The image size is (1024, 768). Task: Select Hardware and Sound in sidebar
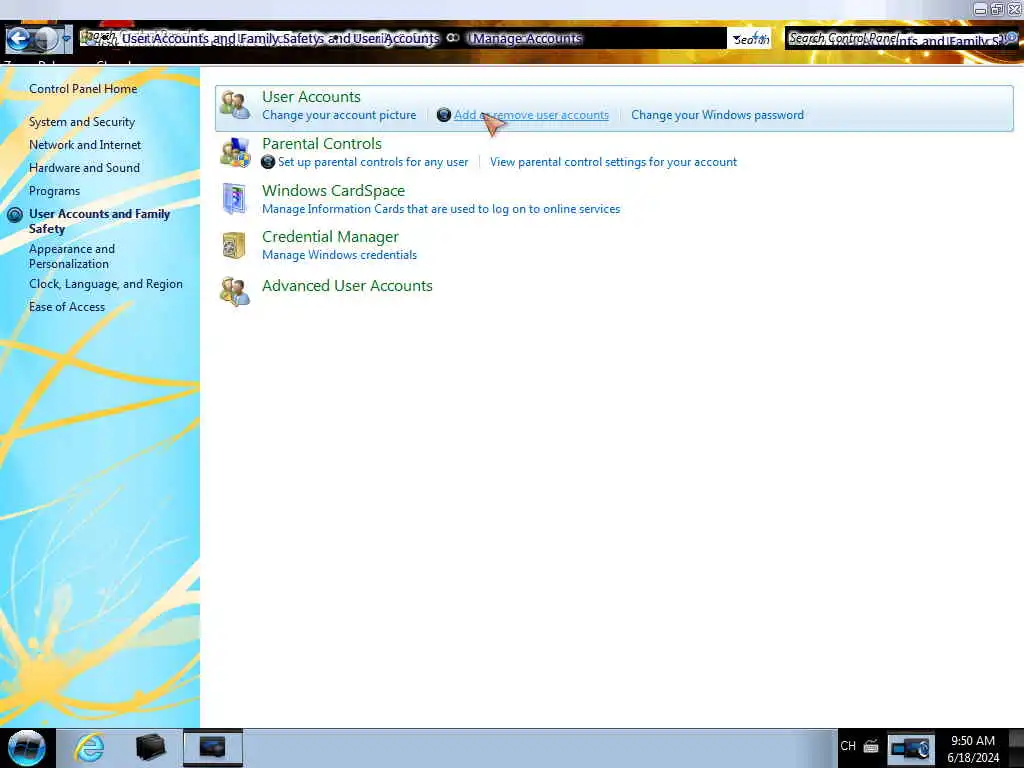84,168
